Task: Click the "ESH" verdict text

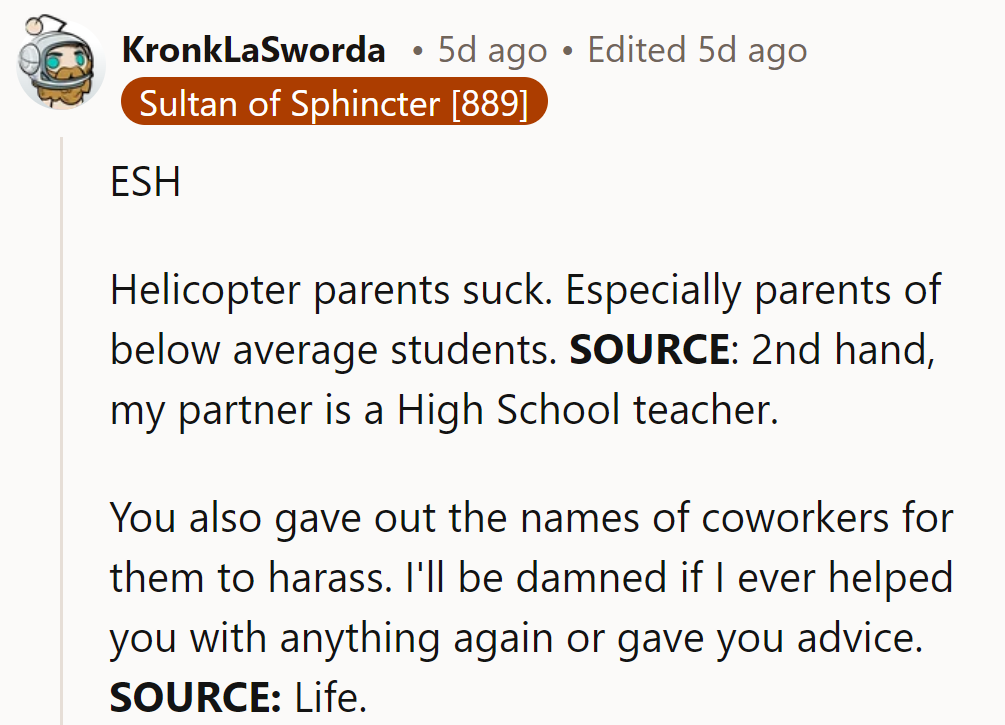Action: pyautogui.click(x=145, y=183)
